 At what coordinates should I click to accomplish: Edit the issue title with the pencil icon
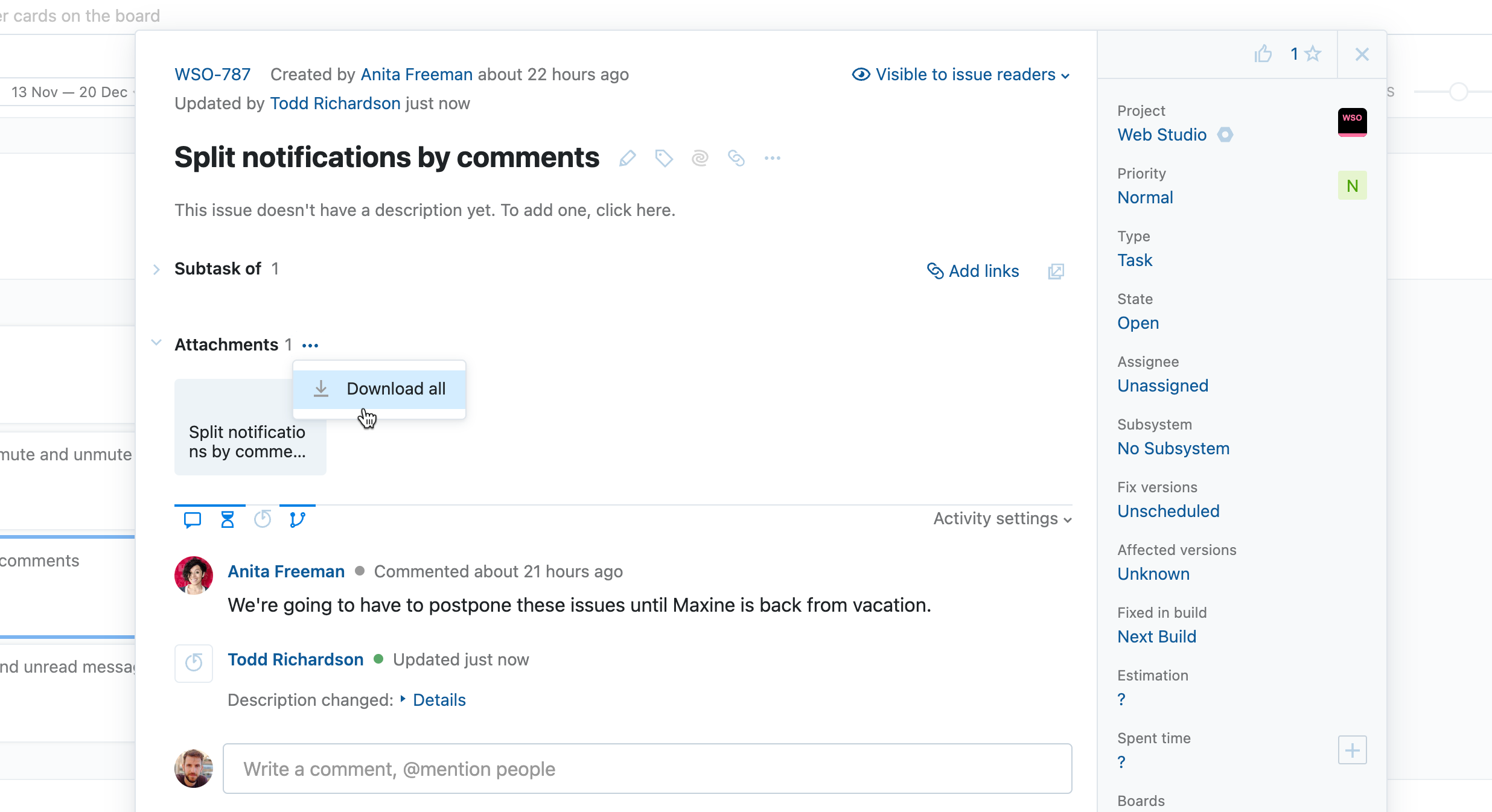627,158
